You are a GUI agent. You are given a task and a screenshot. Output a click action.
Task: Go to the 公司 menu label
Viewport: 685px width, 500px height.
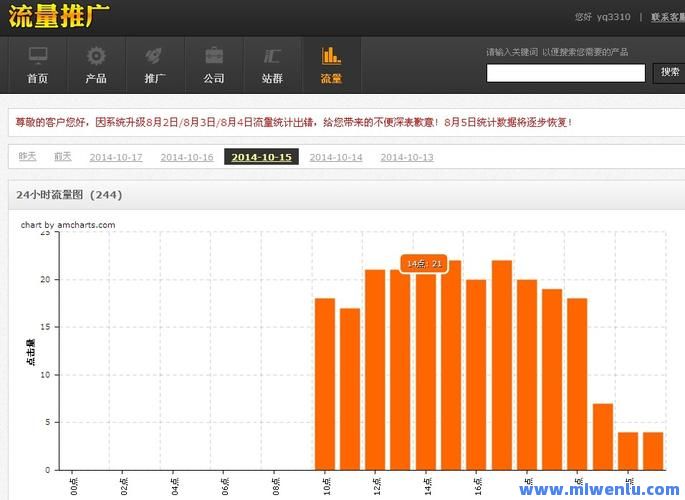click(x=214, y=79)
